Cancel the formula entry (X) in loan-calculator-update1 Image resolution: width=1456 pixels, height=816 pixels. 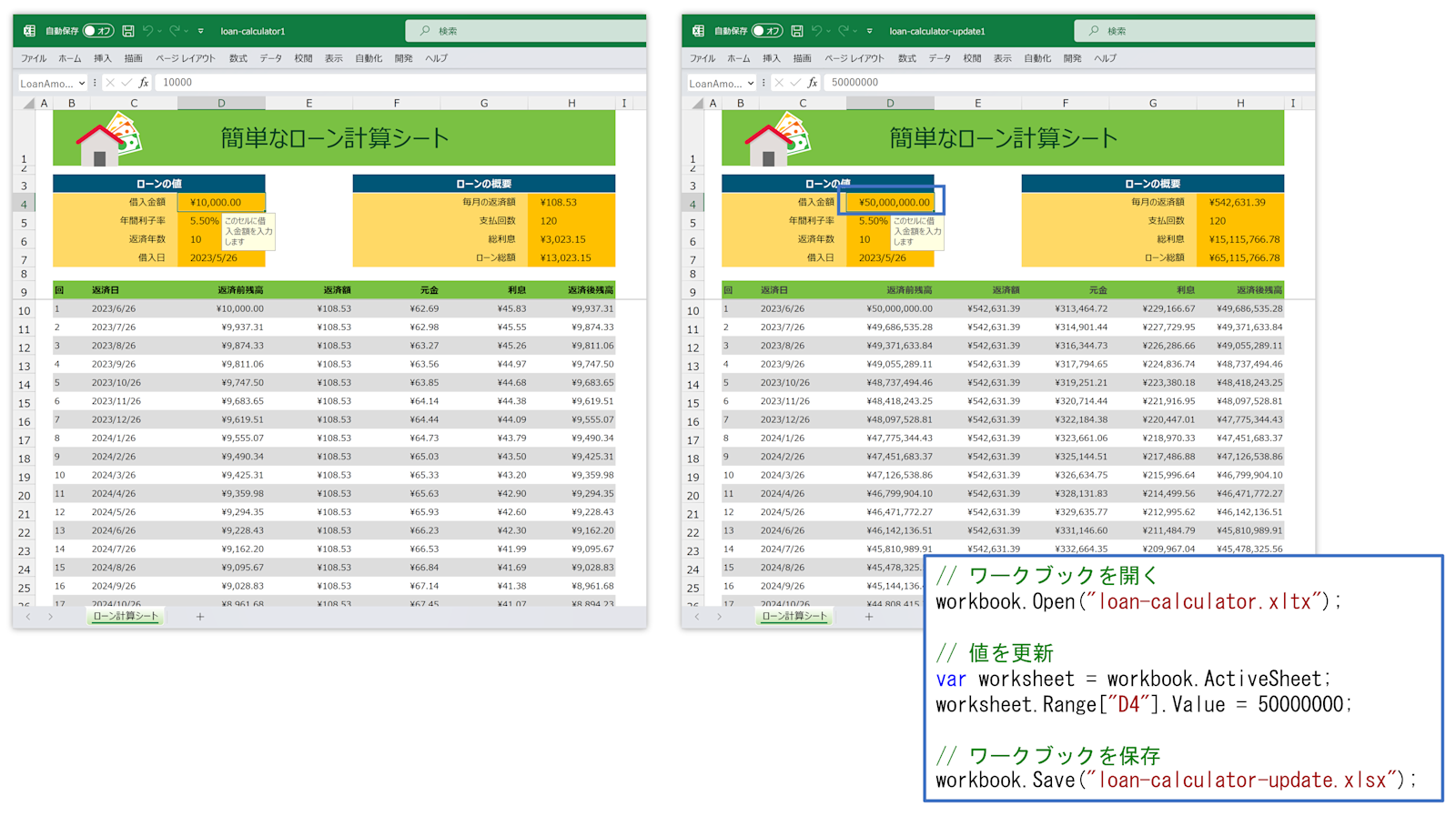point(779,83)
